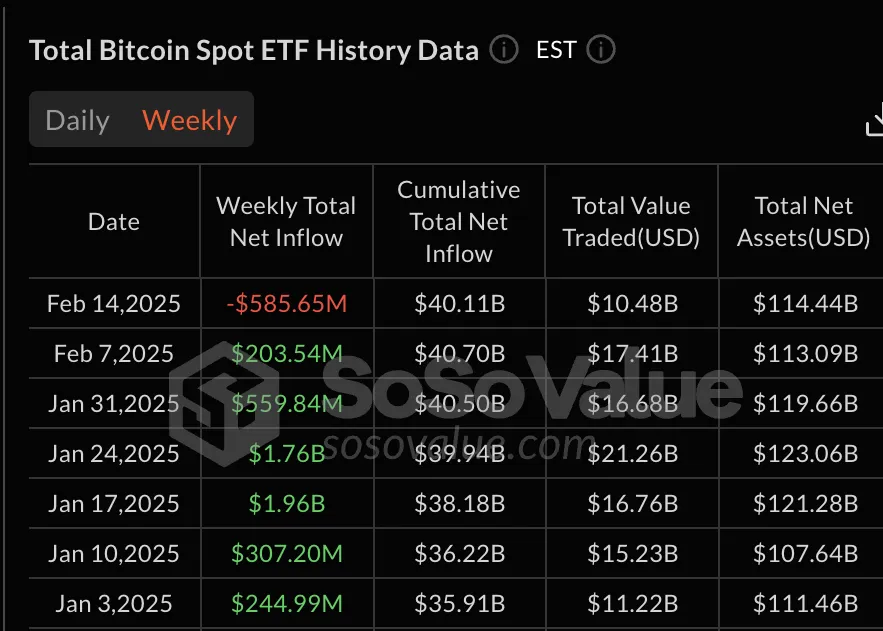Toggle from Weekly to Daily view
Image resolution: width=883 pixels, height=631 pixels.
pyautogui.click(x=77, y=119)
